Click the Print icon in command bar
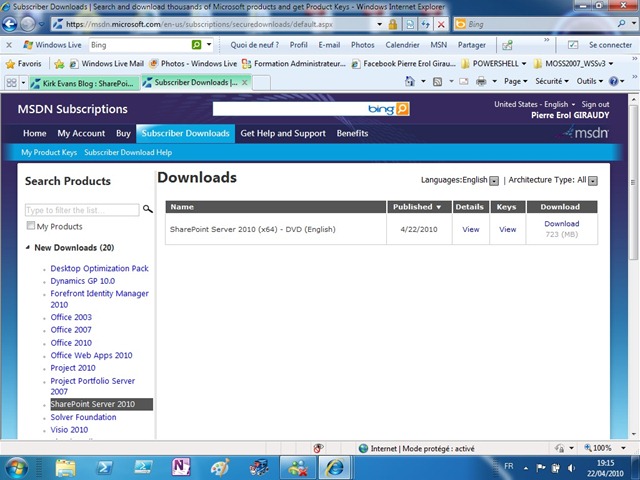Viewport: 640px width, 480px height. pos(481,82)
